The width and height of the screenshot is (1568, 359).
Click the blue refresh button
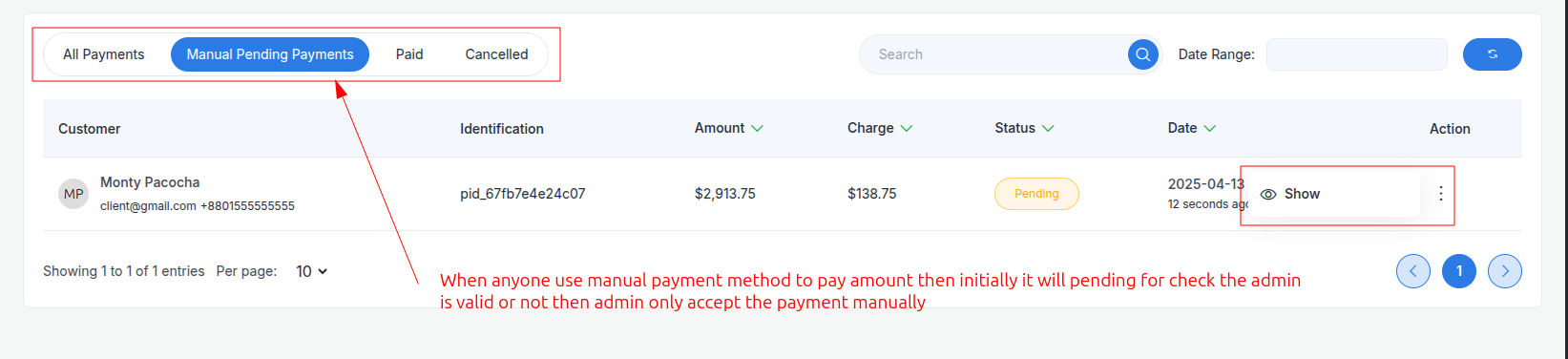1492,54
